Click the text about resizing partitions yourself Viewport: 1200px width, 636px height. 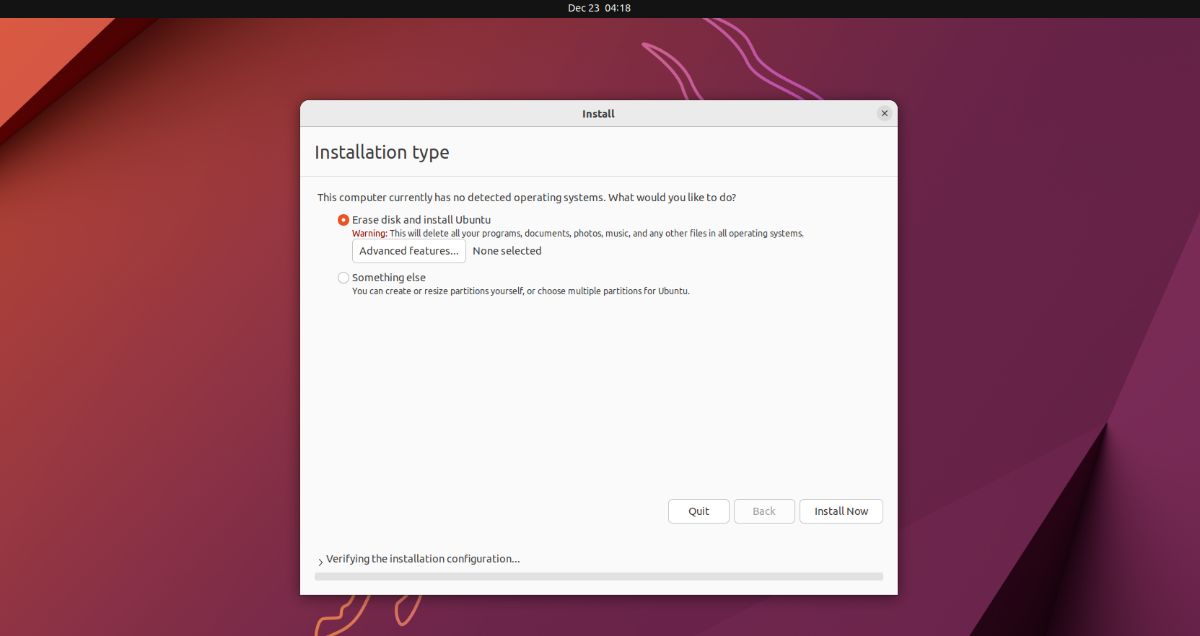click(521, 292)
